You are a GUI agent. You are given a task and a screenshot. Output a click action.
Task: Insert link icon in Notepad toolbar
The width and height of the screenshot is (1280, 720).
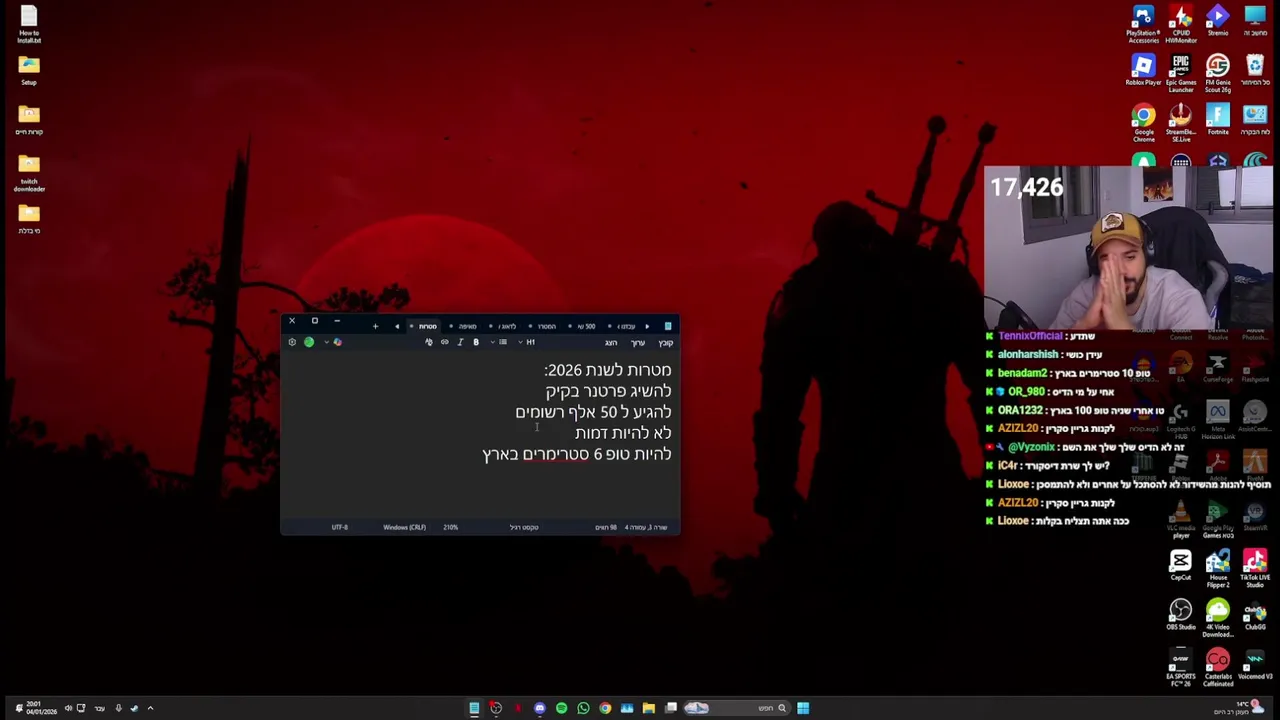point(445,342)
